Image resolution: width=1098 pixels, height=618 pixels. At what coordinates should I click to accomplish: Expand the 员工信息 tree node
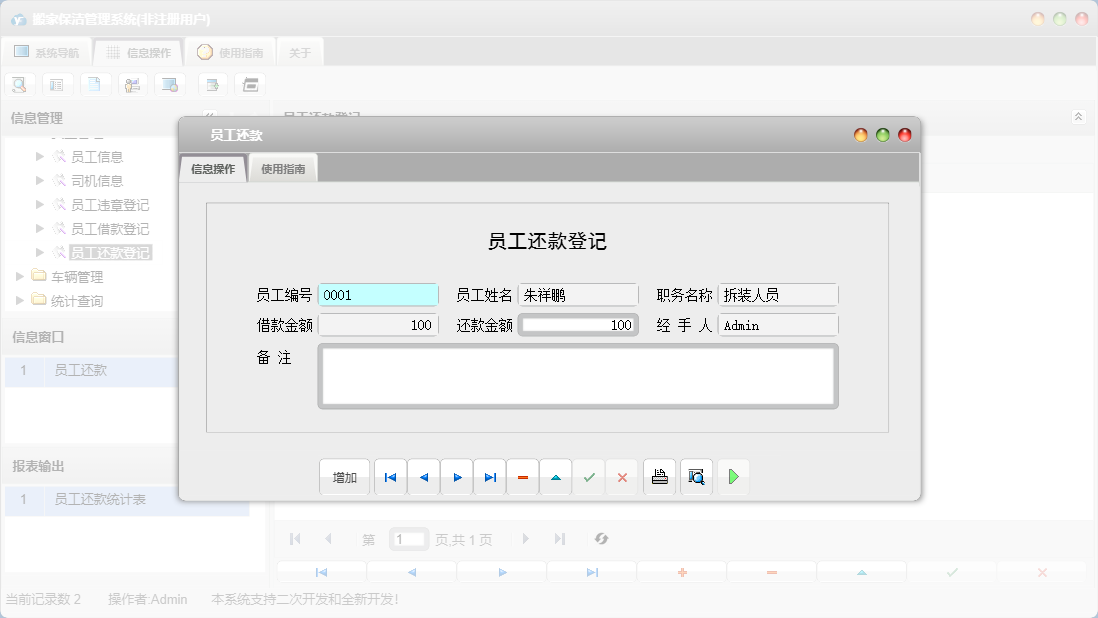point(38,156)
